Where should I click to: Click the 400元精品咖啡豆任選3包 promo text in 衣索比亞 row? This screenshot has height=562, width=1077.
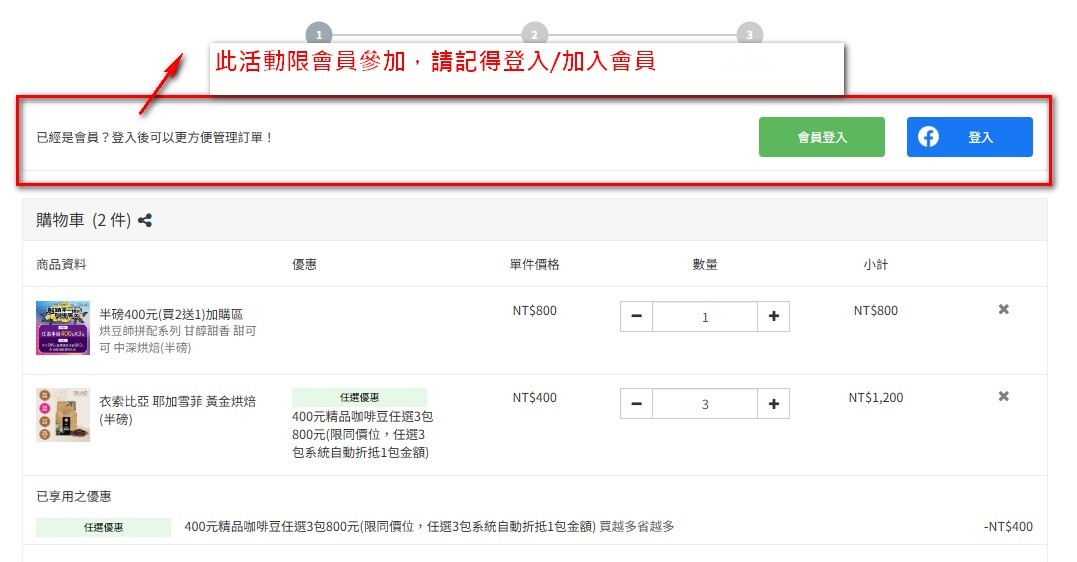(362, 434)
